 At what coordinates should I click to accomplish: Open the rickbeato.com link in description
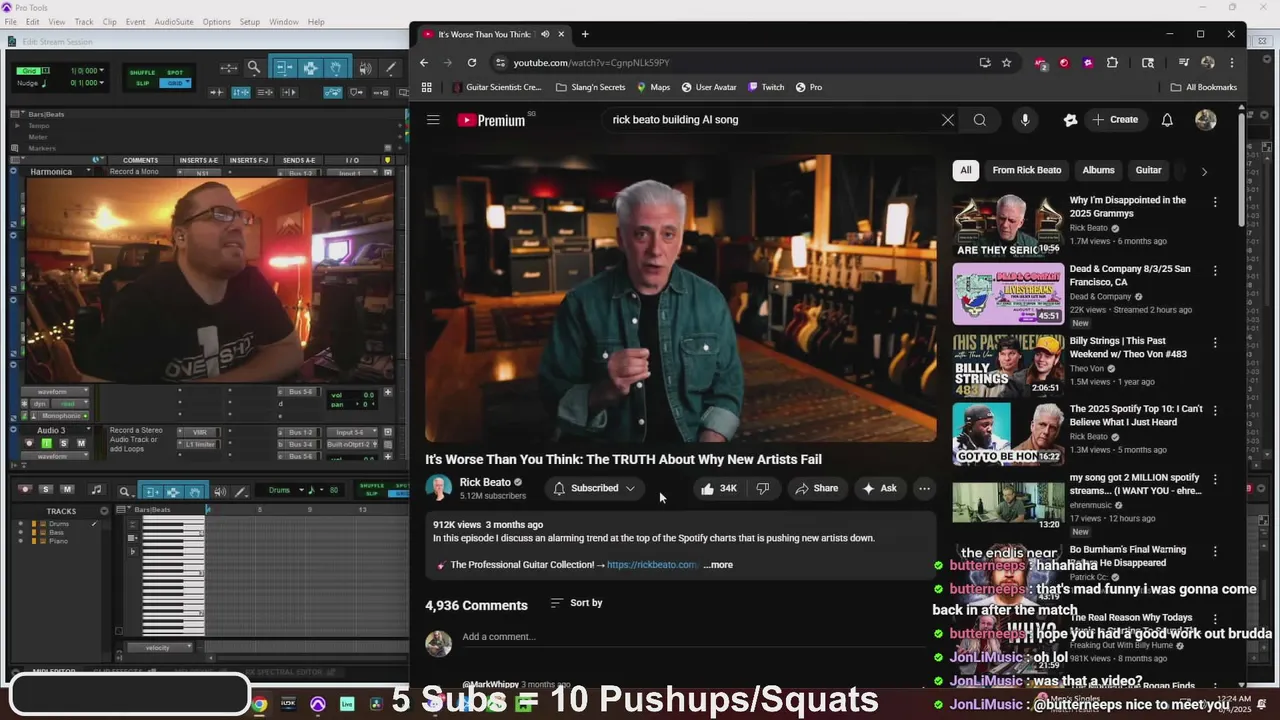point(652,565)
